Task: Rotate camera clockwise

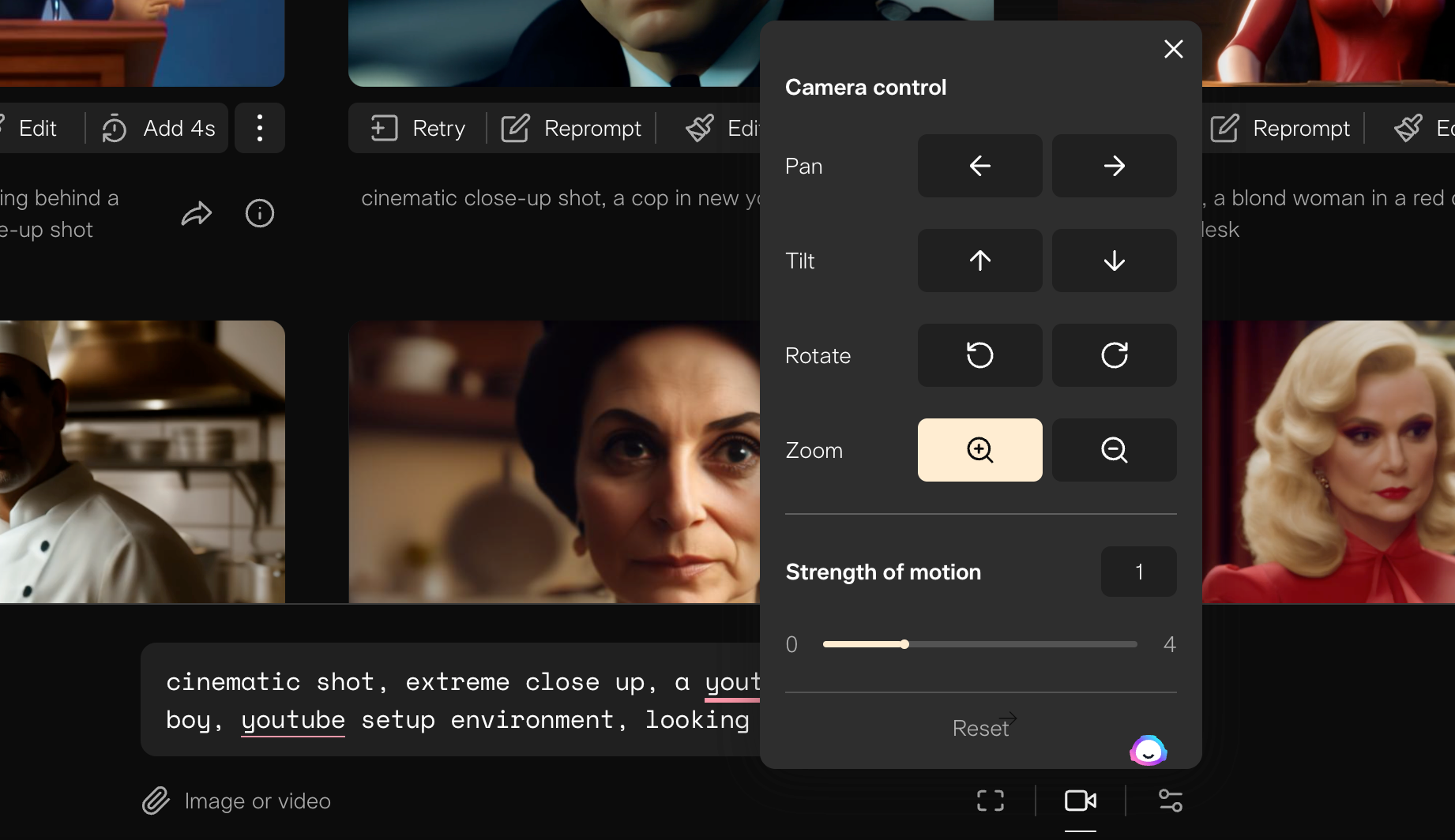Action: pos(1114,355)
